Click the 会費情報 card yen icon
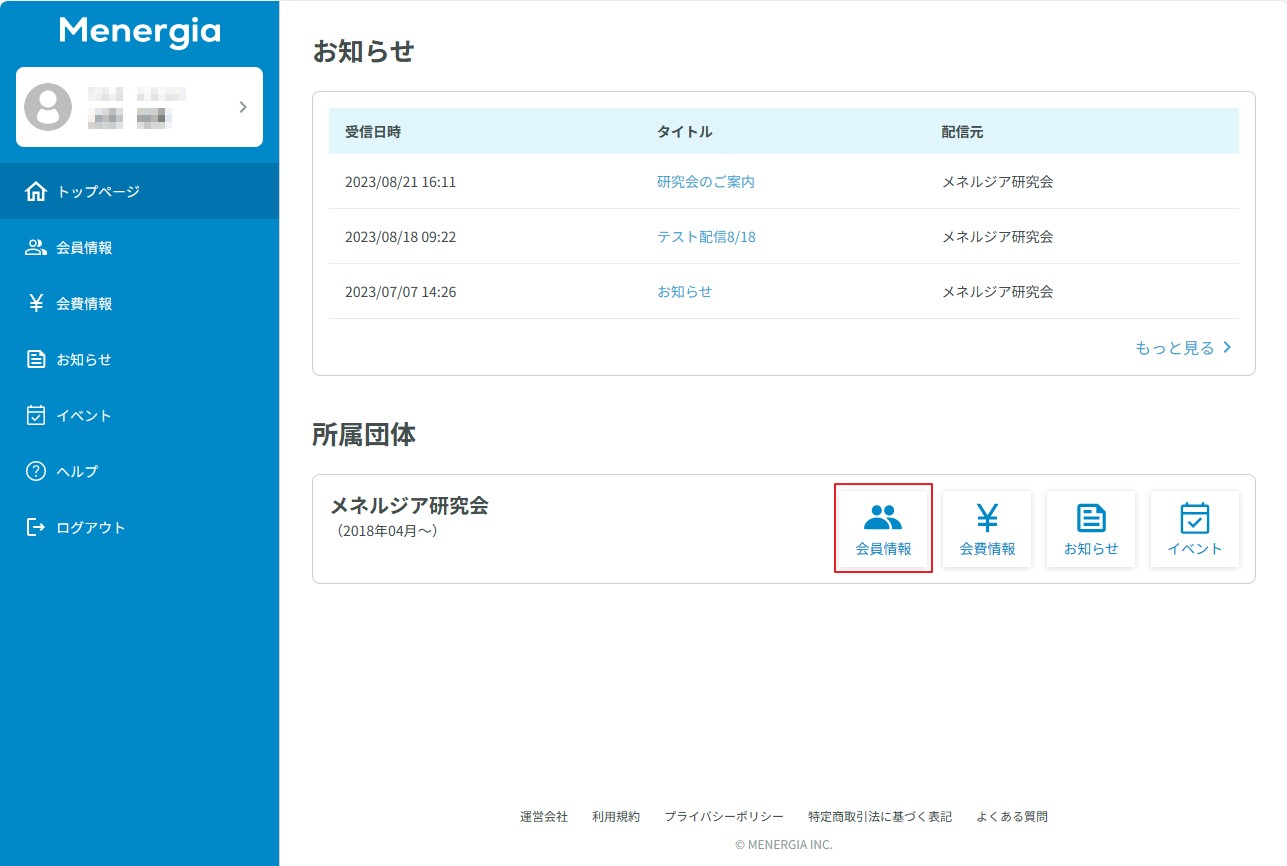This screenshot has height=866, width=1287. click(x=987, y=517)
